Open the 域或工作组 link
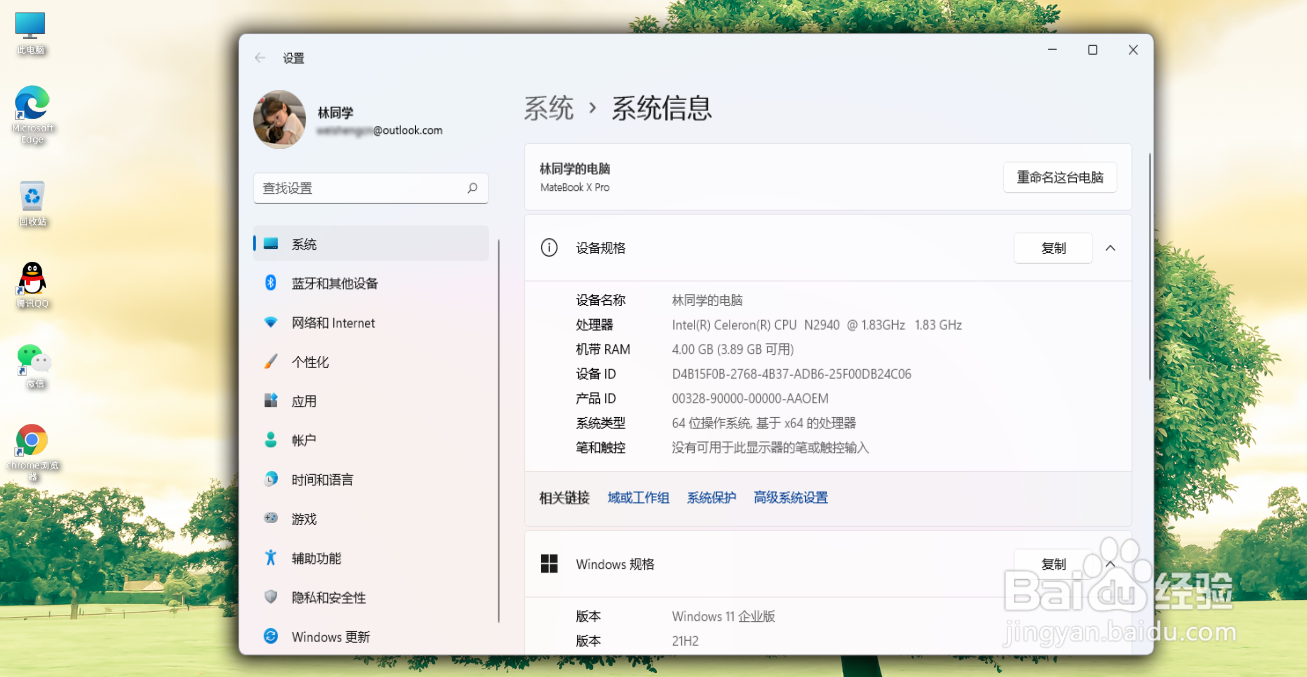Viewport: 1307px width, 677px height. (x=638, y=498)
